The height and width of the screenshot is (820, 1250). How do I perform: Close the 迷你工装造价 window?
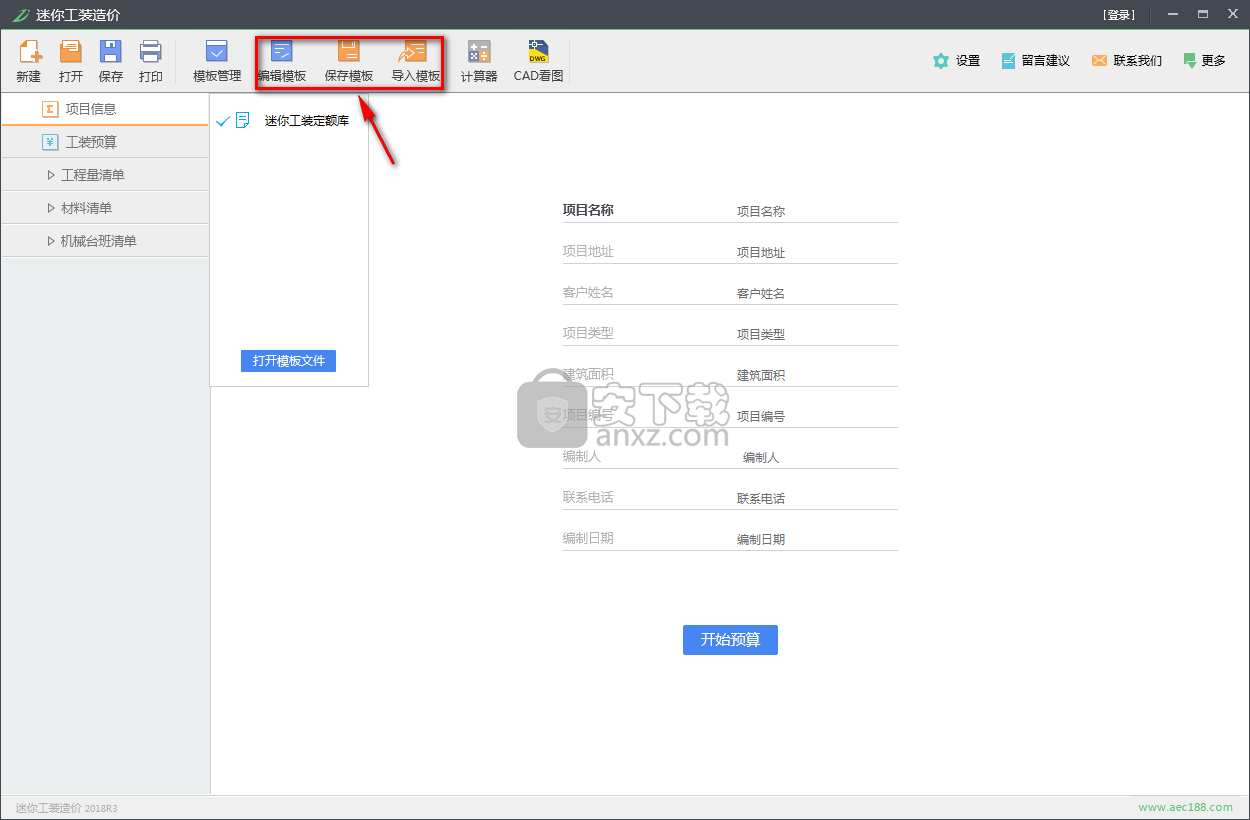[1233, 15]
